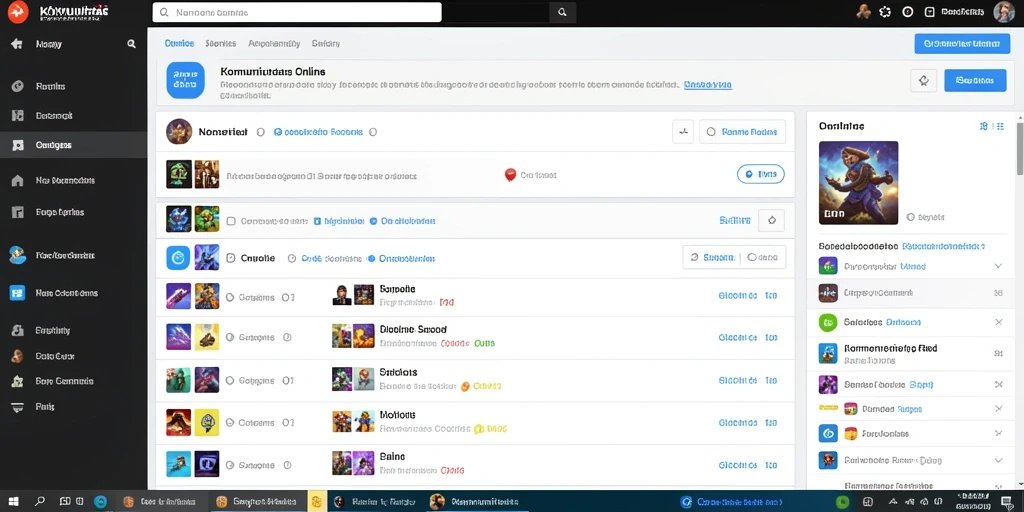Toggle the checkbox beside Cnrolle
1024x512 pixels.
pos(230,258)
